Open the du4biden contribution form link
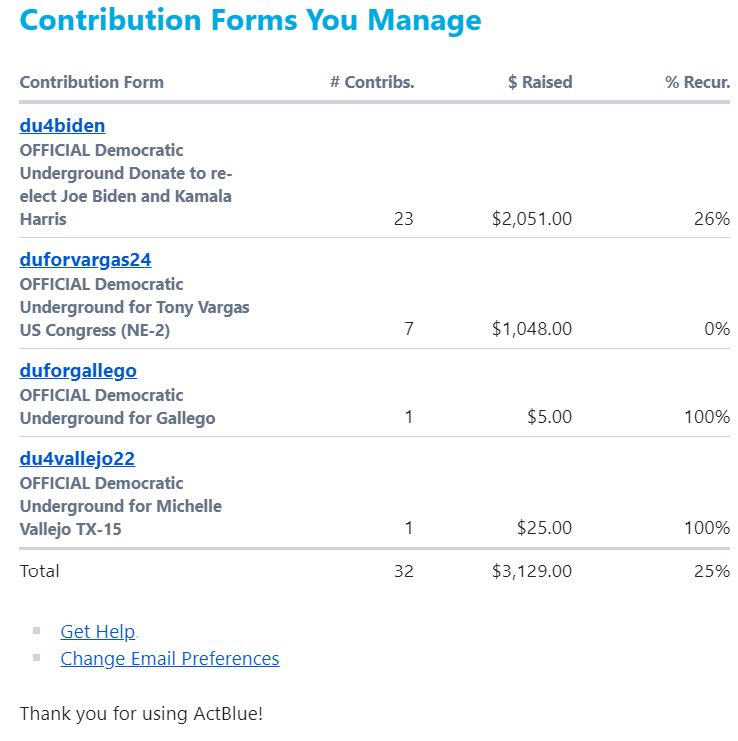Viewport: 738px width, 741px height. click(x=62, y=126)
